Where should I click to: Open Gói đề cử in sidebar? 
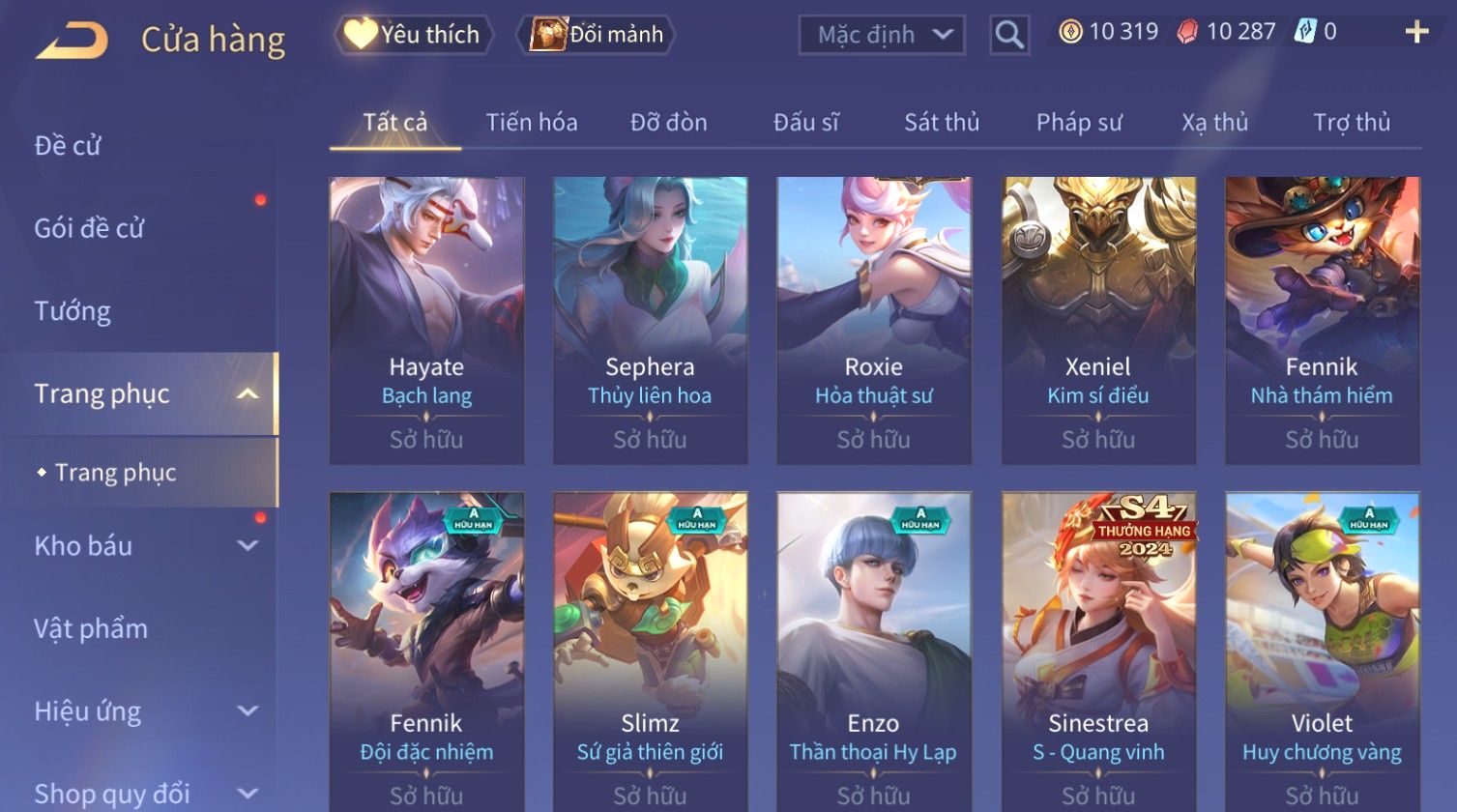click(x=89, y=228)
